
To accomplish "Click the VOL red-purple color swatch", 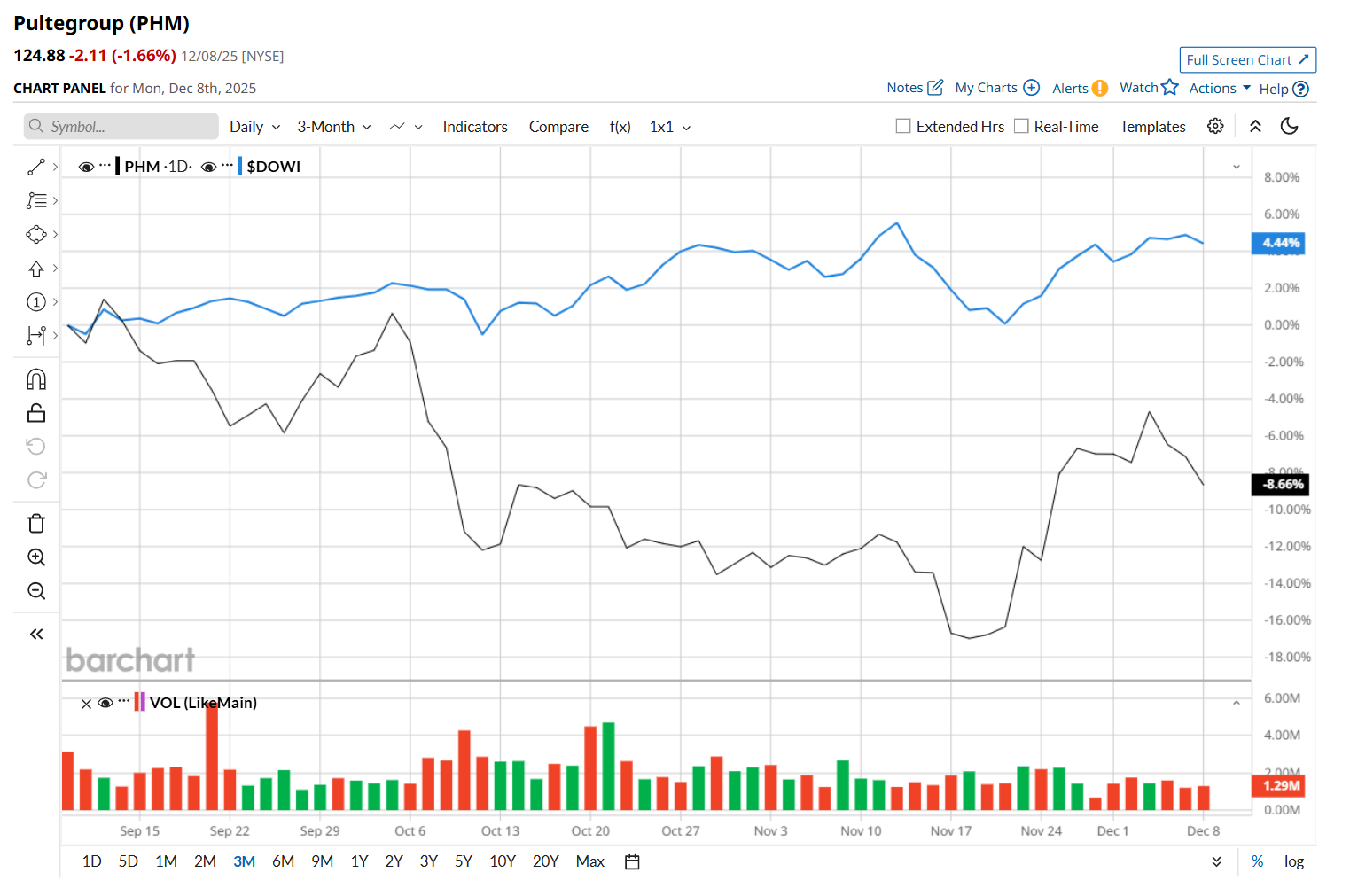I will point(139,702).
